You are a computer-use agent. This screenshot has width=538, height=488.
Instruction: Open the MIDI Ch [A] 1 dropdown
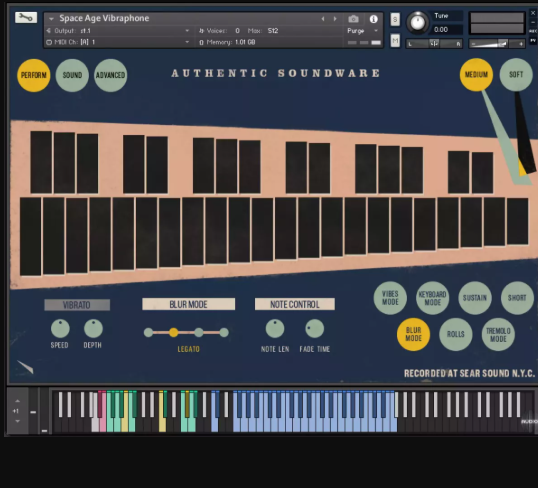pyautogui.click(x=118, y=42)
